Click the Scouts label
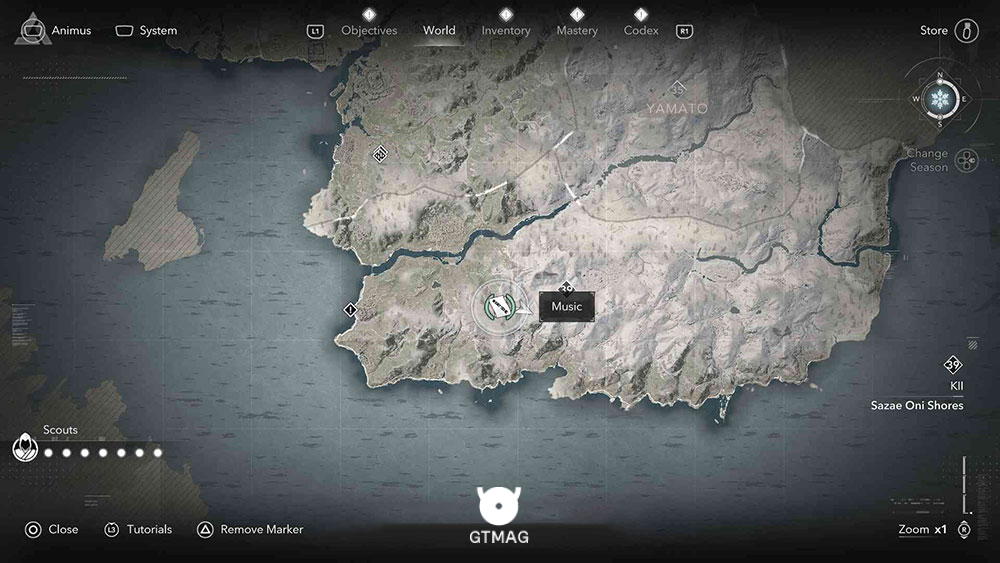The height and width of the screenshot is (563, 1000). pyautogui.click(x=60, y=430)
